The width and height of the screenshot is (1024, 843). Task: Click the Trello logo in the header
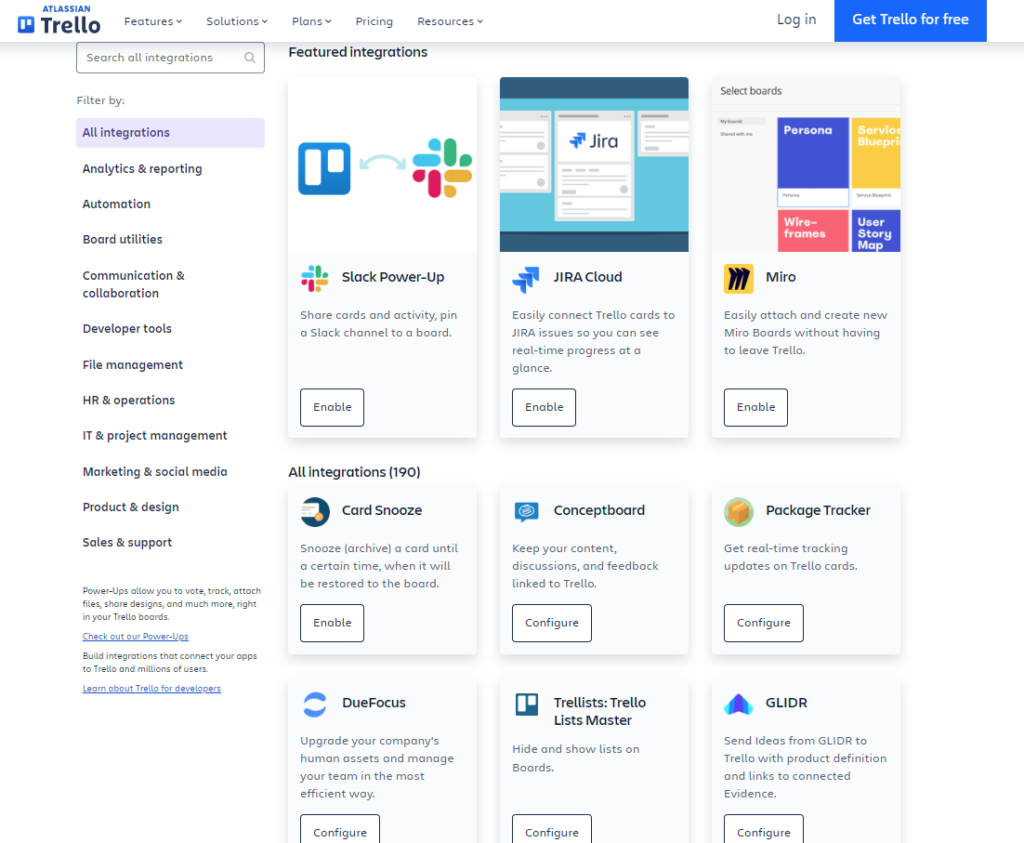59,20
